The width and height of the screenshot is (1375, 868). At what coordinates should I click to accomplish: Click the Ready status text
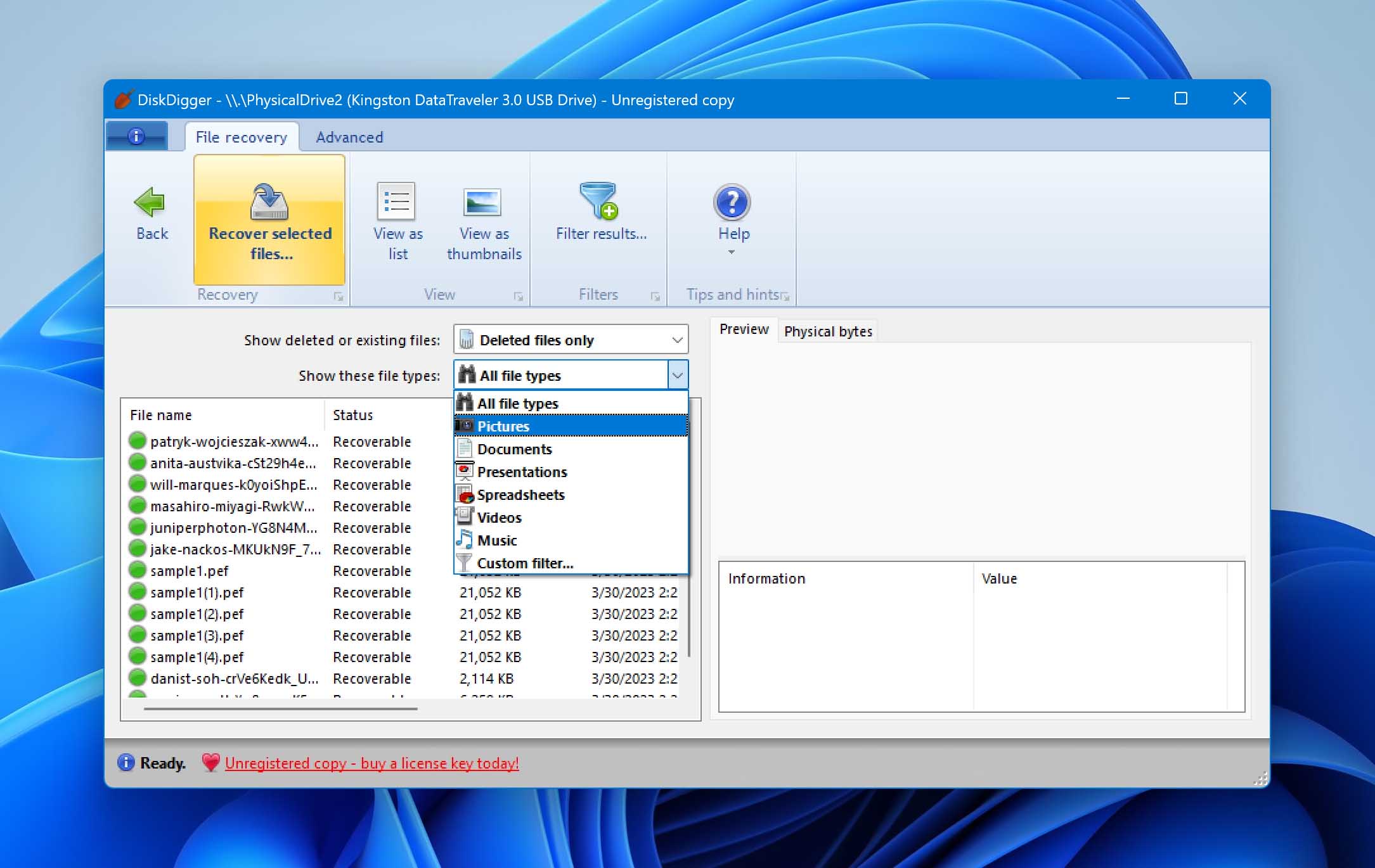pos(163,763)
